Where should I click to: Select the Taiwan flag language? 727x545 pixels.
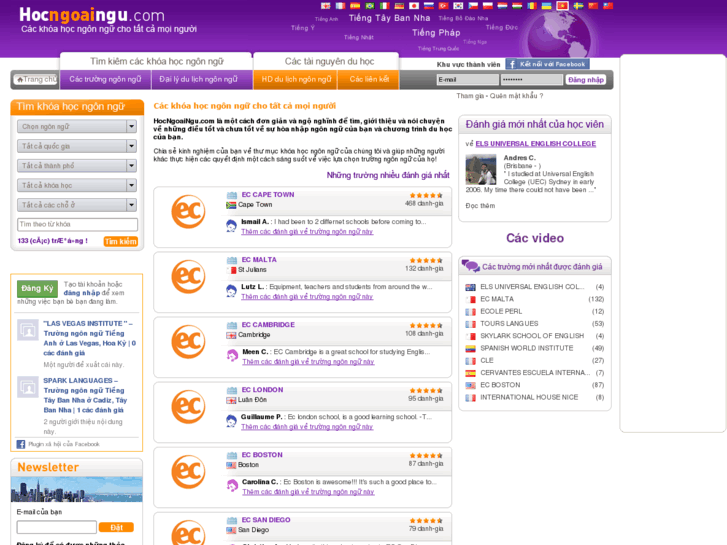[x=608, y=6]
